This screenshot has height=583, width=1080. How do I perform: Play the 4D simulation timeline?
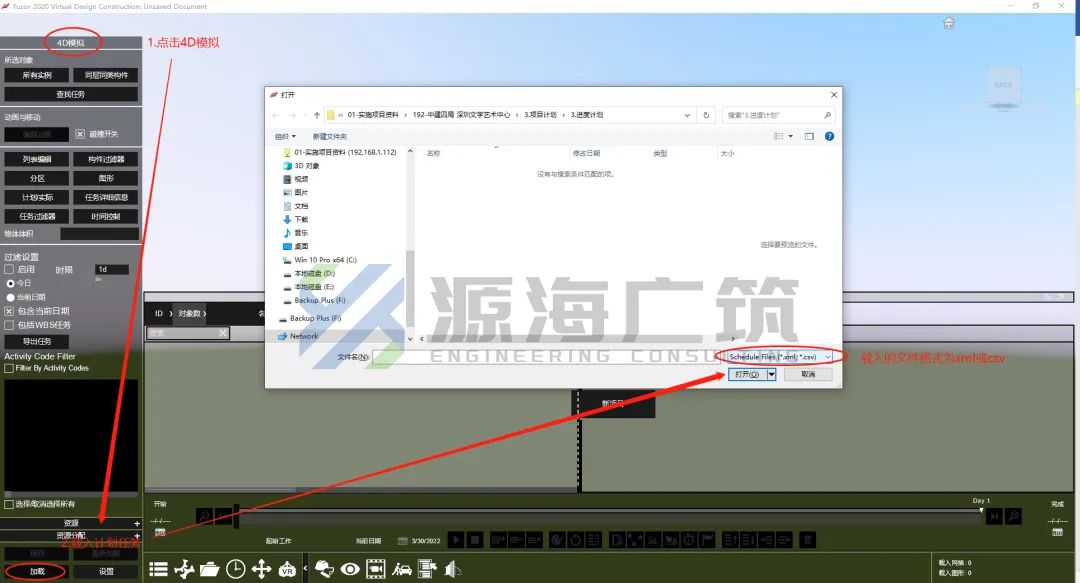(456, 540)
